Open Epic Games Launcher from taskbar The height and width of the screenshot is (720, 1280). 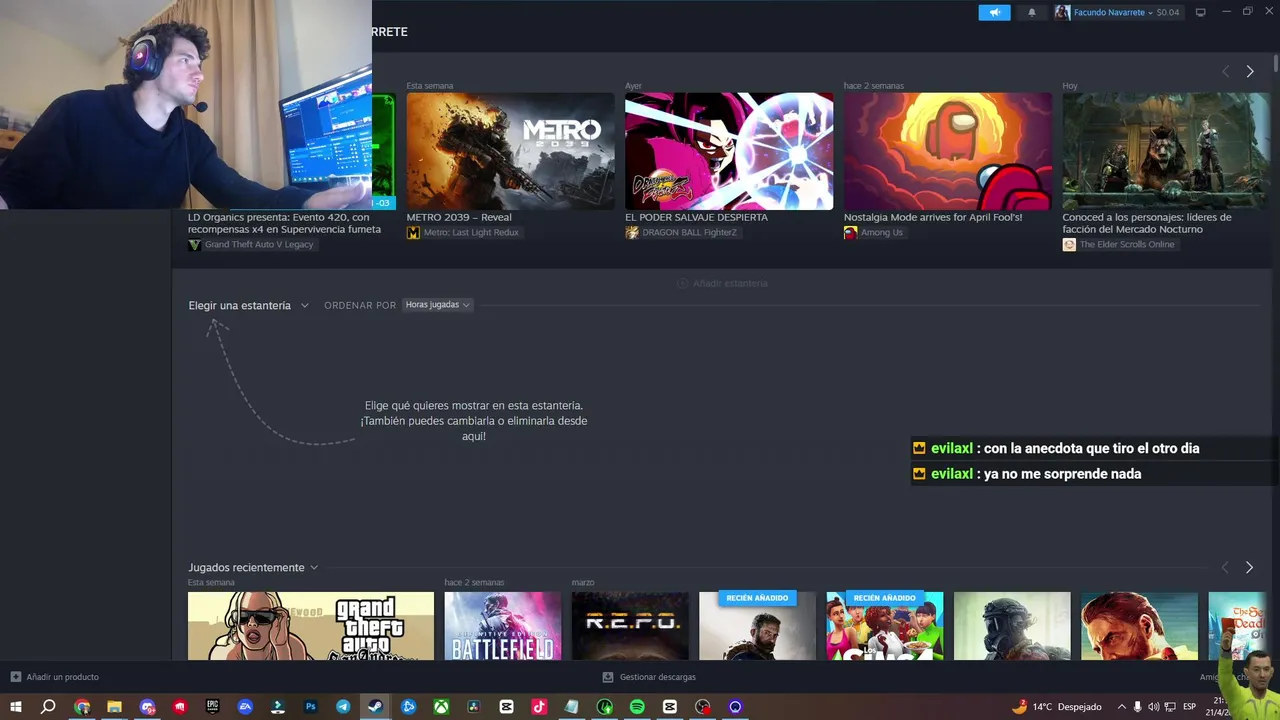[212, 706]
